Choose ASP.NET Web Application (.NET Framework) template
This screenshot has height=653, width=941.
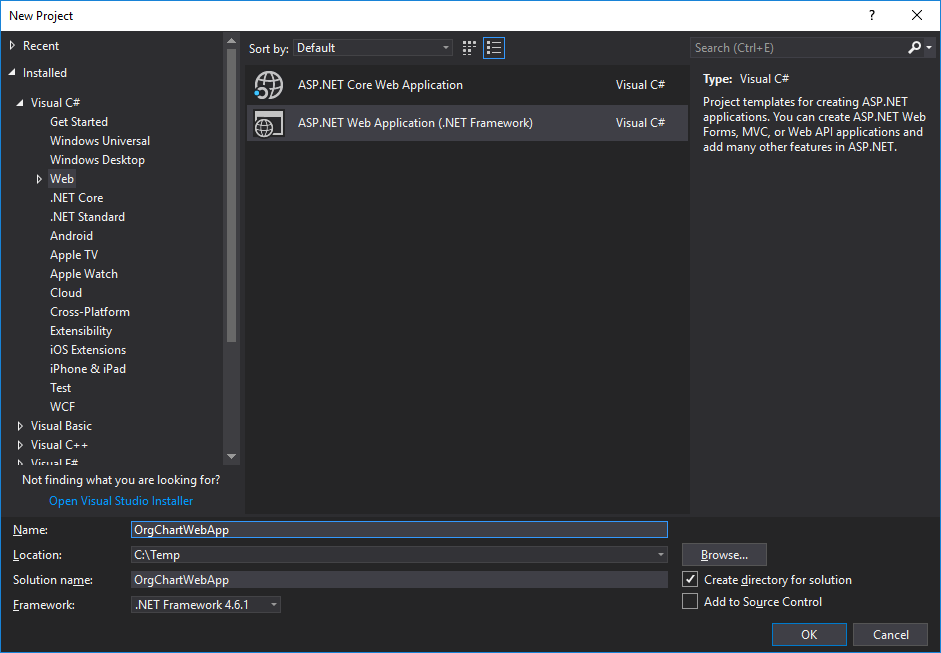[x=467, y=123]
